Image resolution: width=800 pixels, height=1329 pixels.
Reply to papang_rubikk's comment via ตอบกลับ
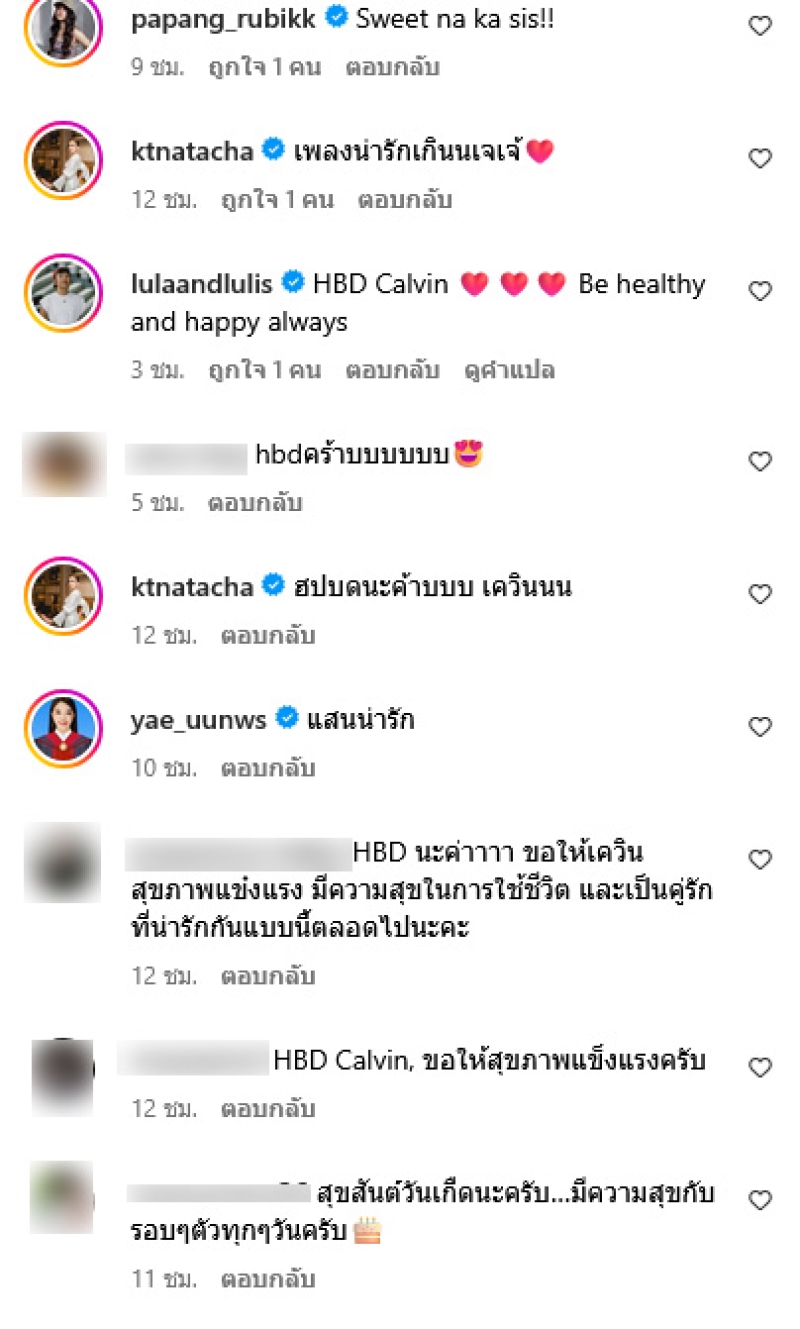pos(393,68)
